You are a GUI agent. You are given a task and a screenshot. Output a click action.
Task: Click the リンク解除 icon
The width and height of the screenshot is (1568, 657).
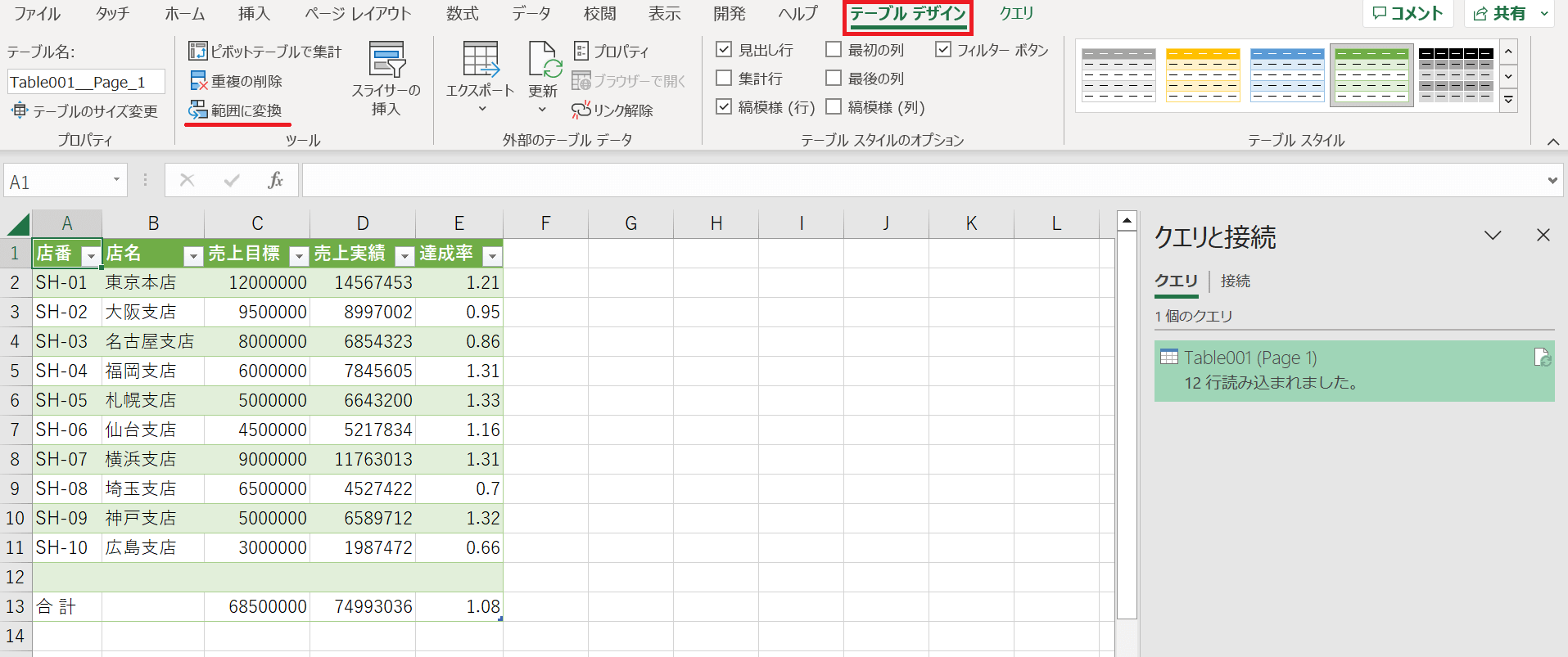(581, 110)
